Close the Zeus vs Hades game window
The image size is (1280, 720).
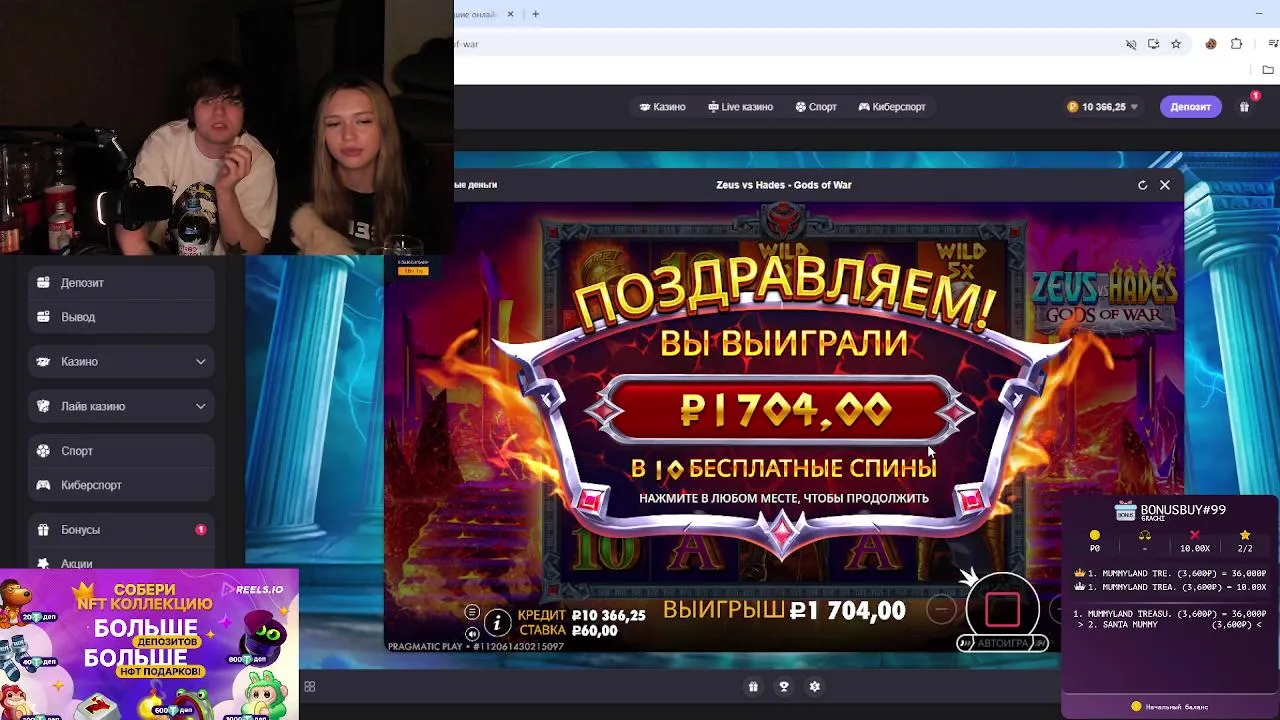(1165, 185)
